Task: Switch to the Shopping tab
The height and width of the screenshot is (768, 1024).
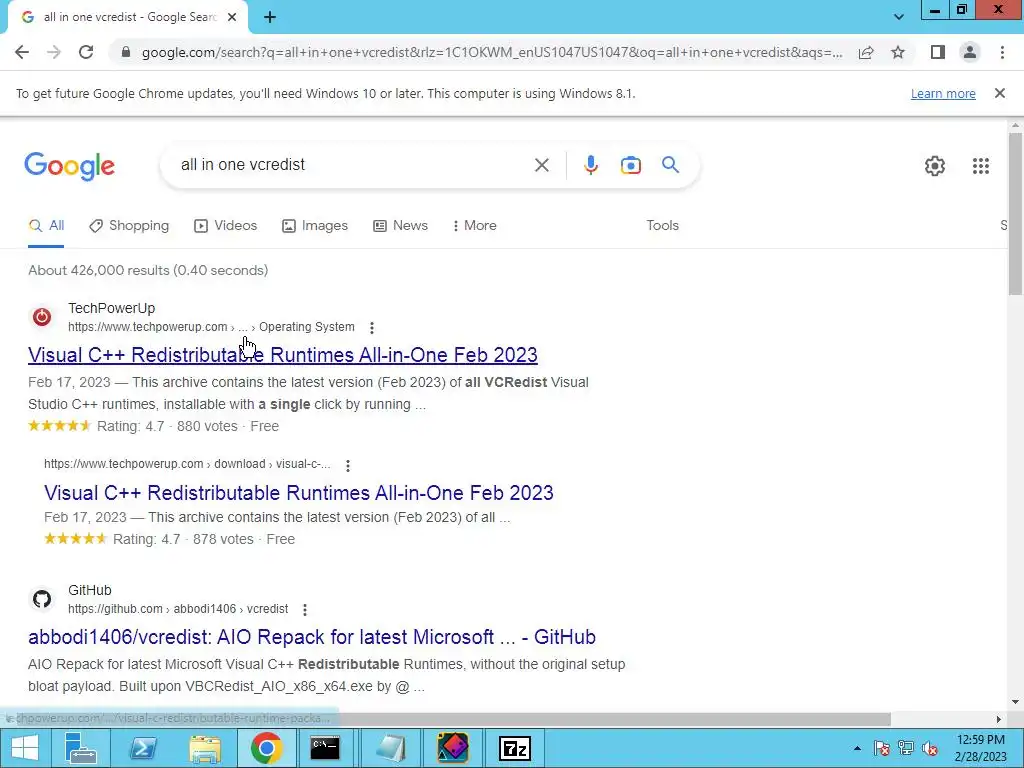Action: [x=129, y=226]
